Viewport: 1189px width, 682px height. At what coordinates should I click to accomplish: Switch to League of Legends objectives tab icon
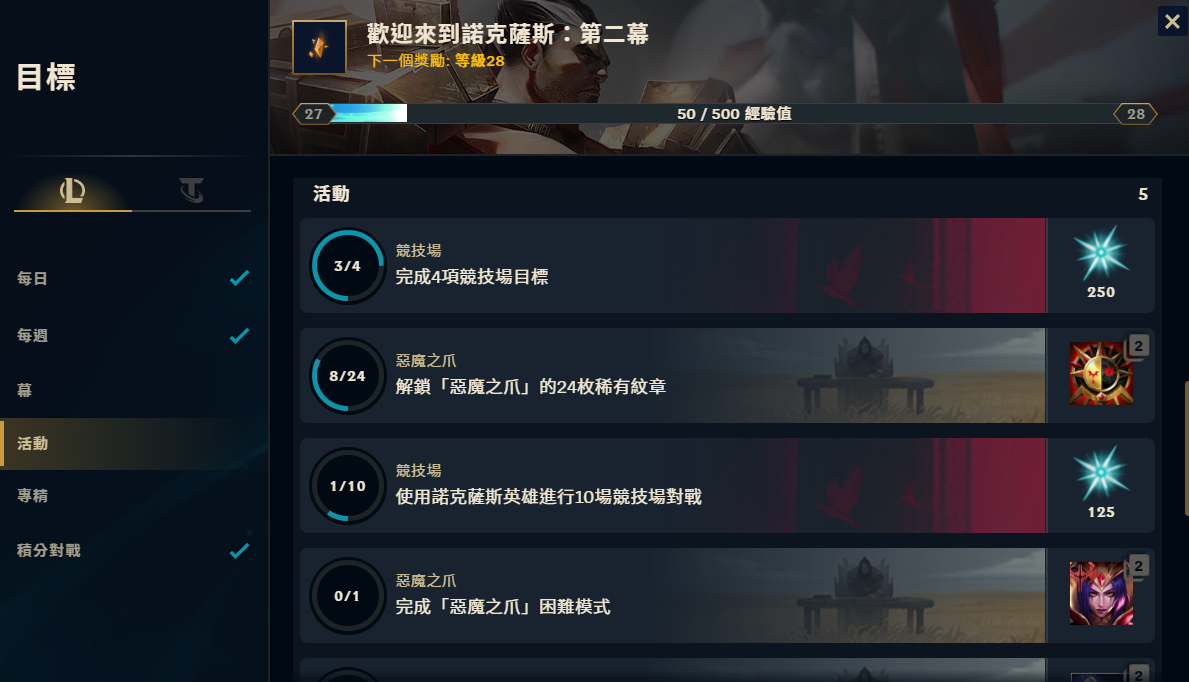click(73, 190)
